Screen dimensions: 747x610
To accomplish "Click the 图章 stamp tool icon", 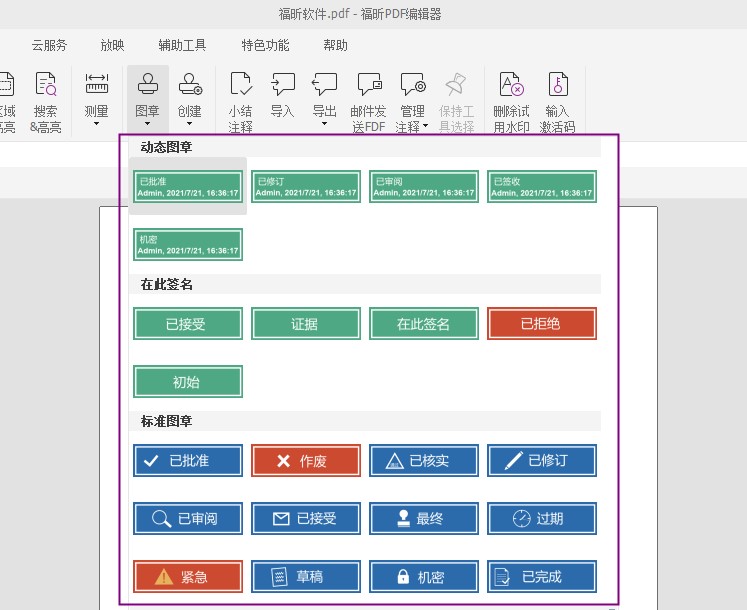I will pos(148,84).
